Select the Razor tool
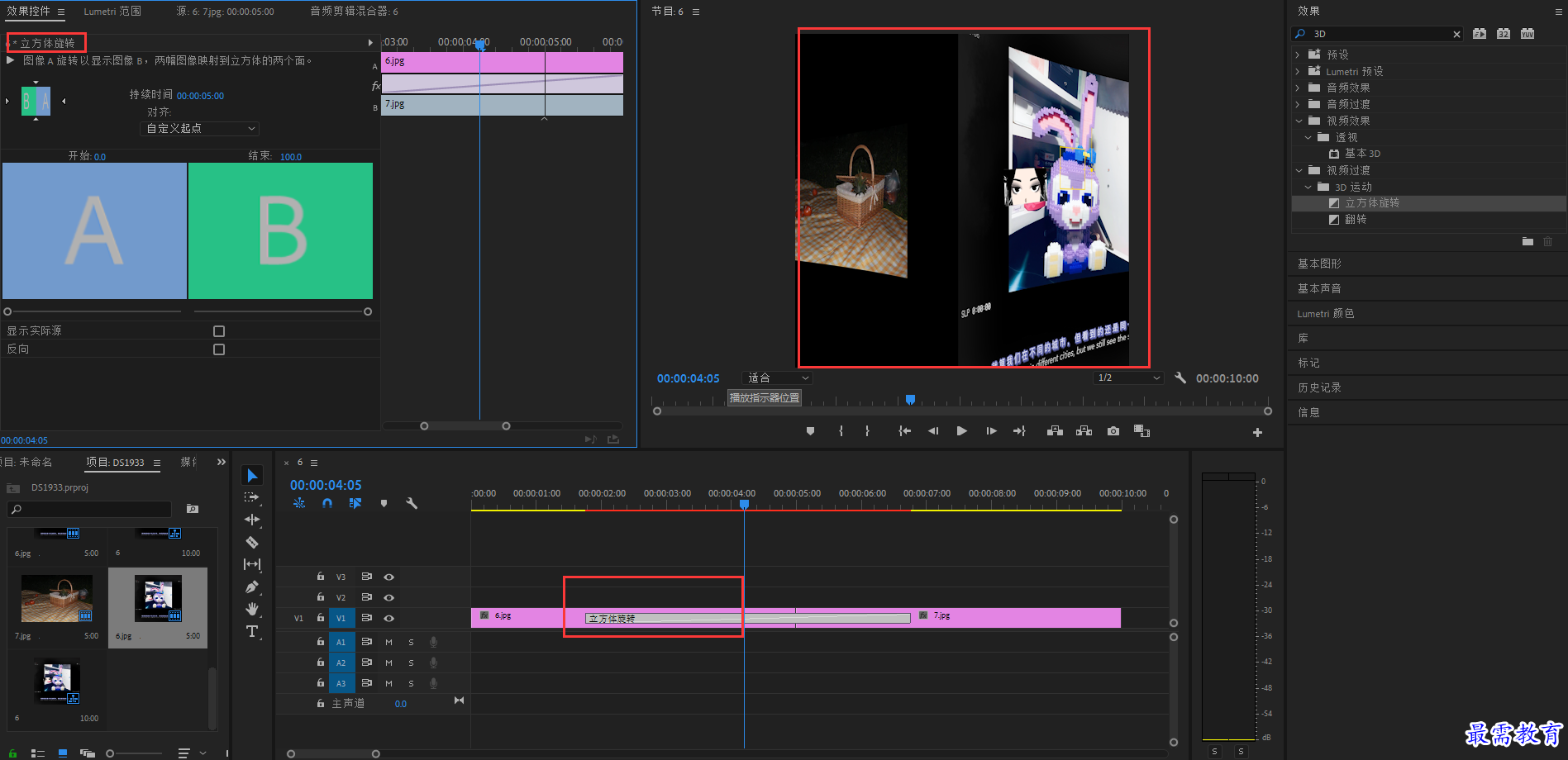 (x=252, y=542)
